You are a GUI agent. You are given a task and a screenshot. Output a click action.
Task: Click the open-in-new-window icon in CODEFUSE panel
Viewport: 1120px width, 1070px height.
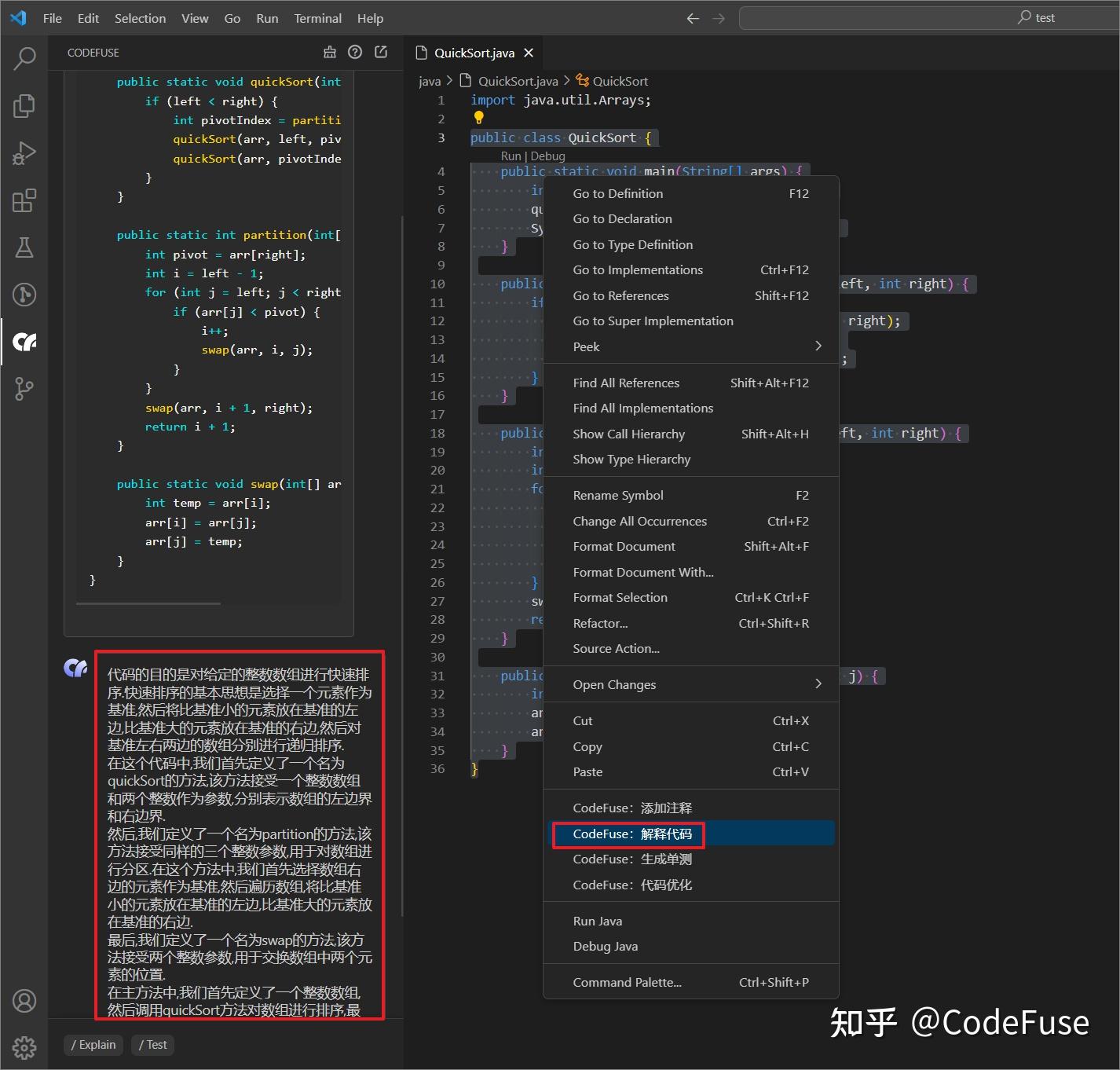[381, 52]
